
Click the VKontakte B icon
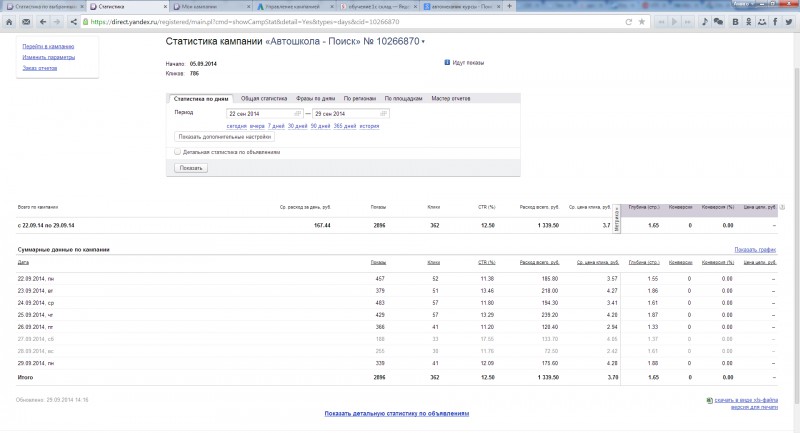pos(735,22)
